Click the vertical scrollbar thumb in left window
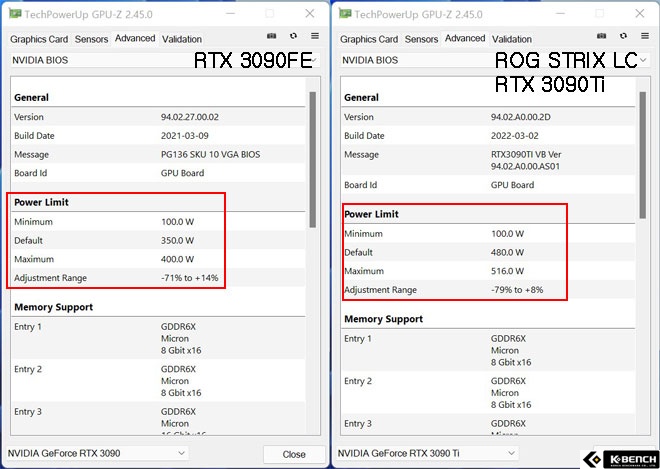 coord(313,160)
